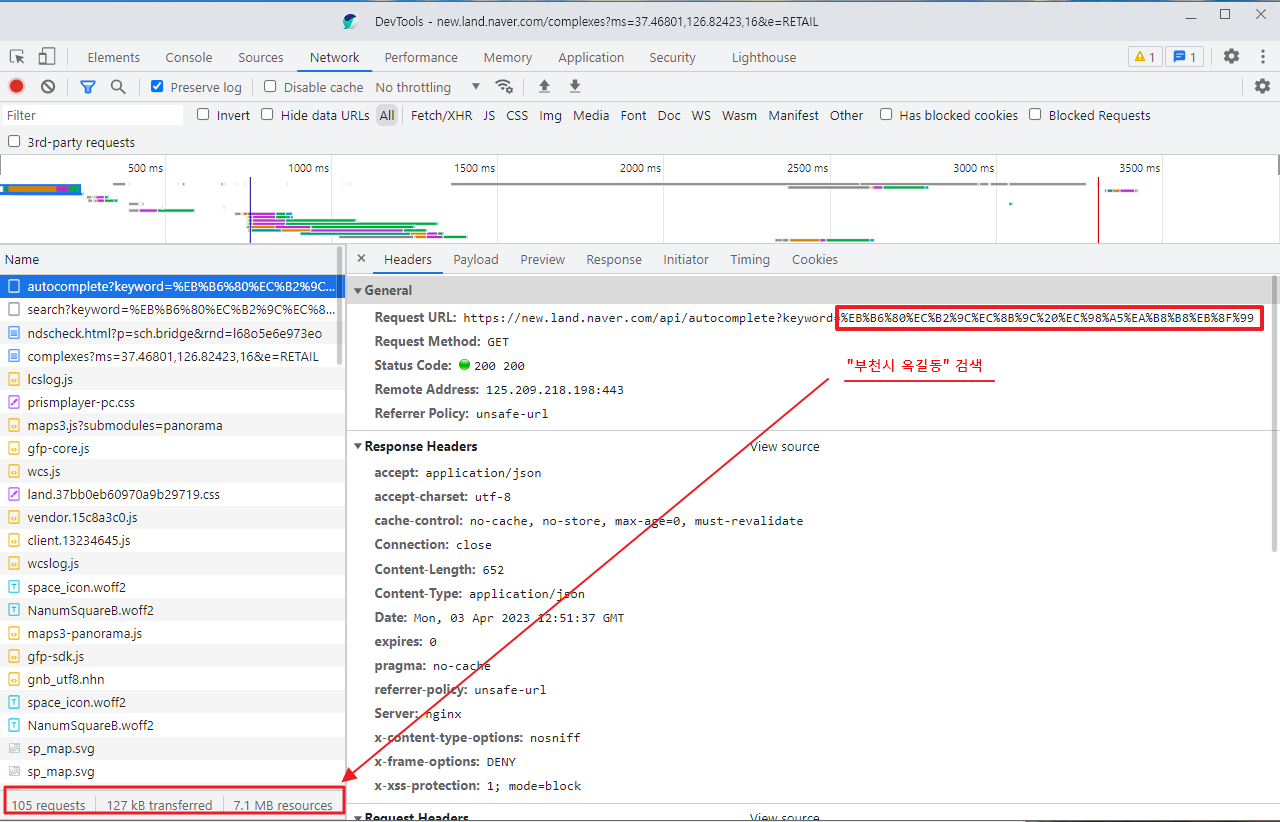The width and height of the screenshot is (1280, 822).
Task: Filter requests by Doc type
Action: [669, 115]
